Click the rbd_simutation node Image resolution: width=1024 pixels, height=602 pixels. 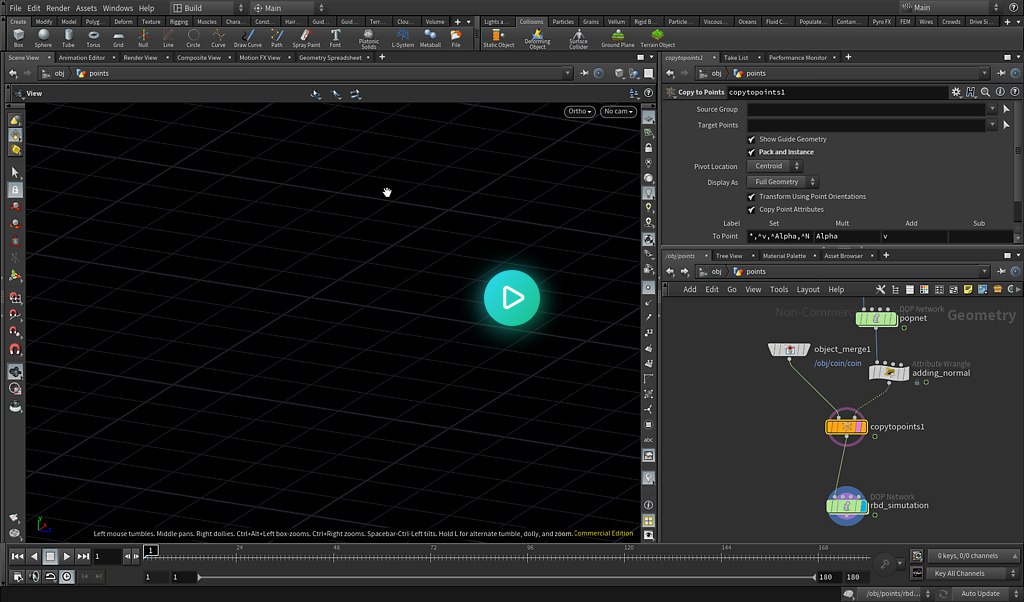click(847, 505)
